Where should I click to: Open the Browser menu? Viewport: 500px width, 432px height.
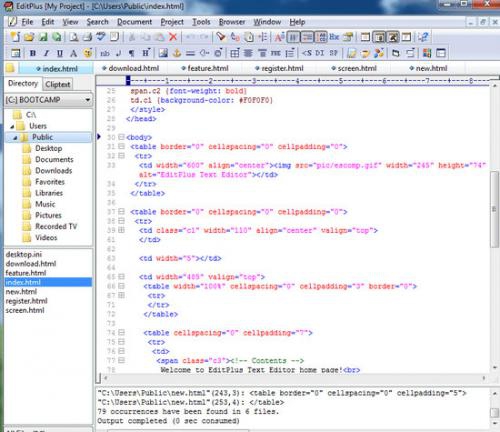(x=232, y=22)
